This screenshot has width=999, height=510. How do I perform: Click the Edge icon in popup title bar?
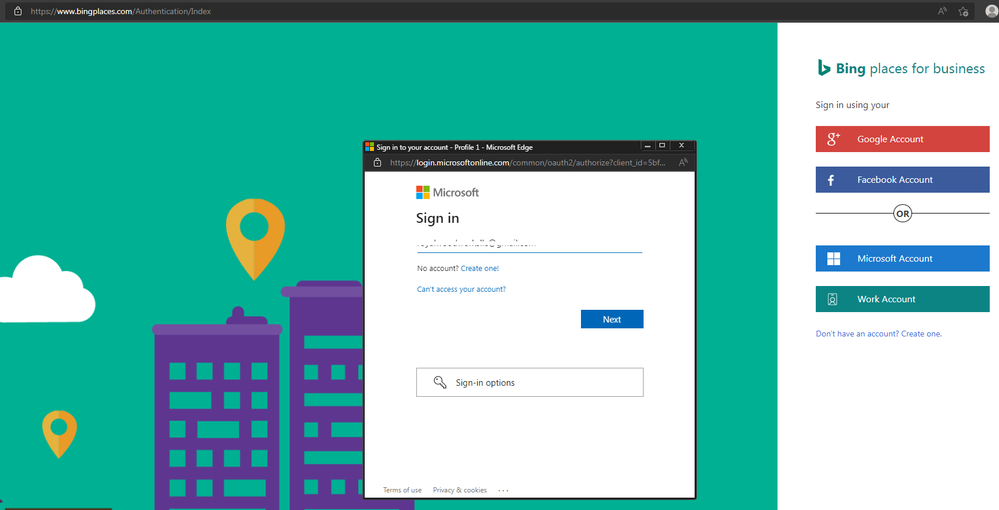(x=370, y=147)
